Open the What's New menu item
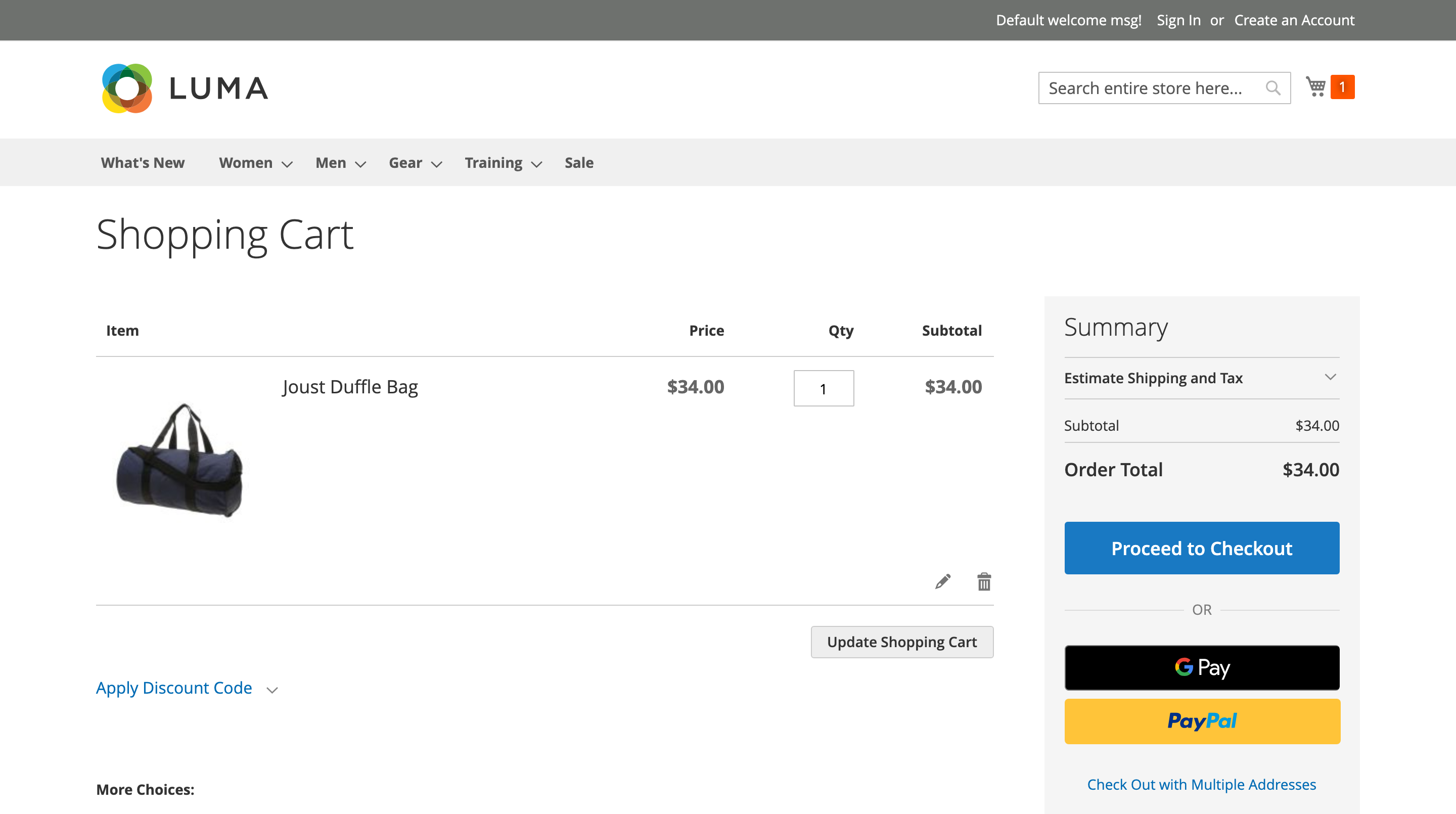The image size is (1456, 814). point(143,163)
